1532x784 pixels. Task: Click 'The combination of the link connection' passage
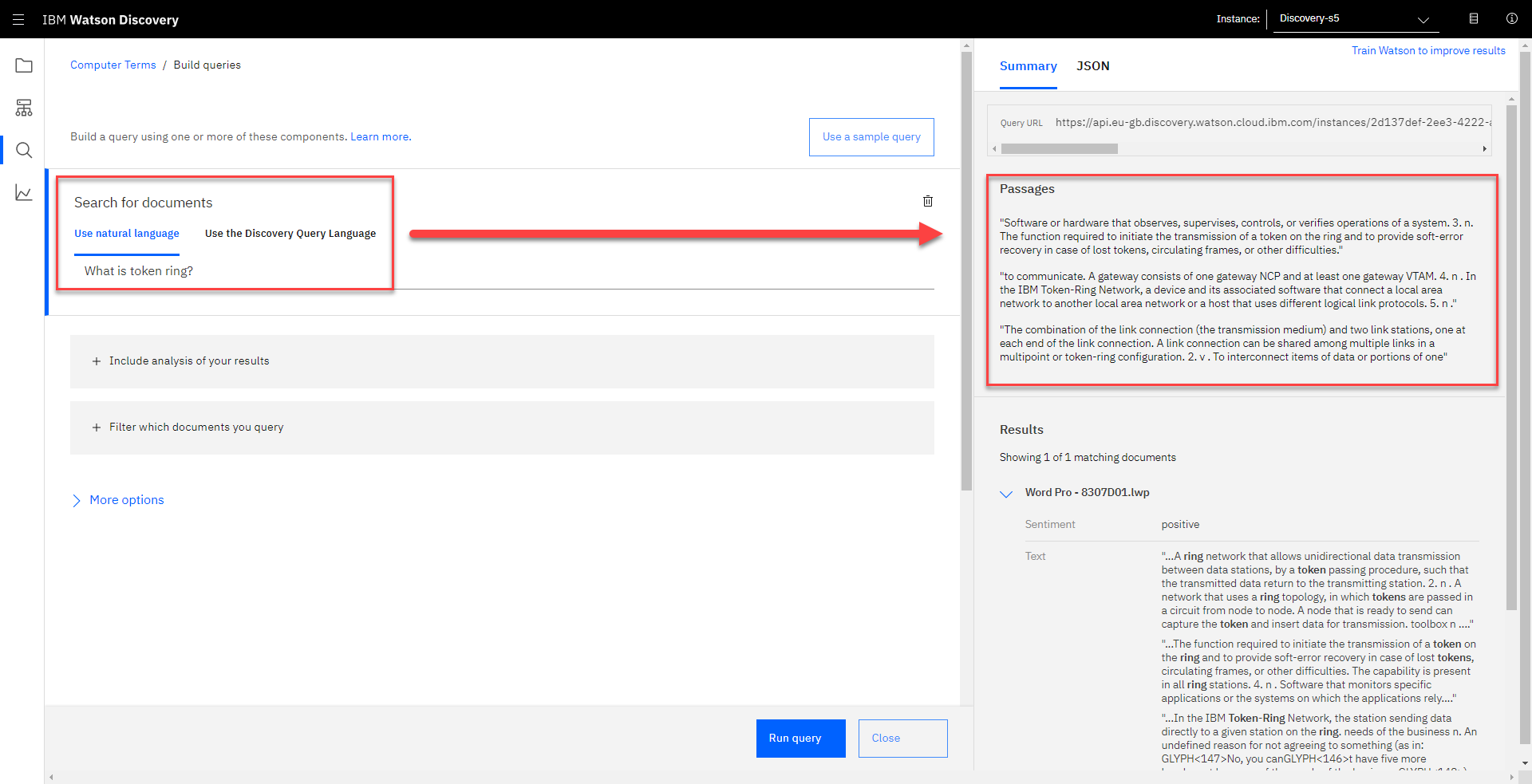[1233, 344]
